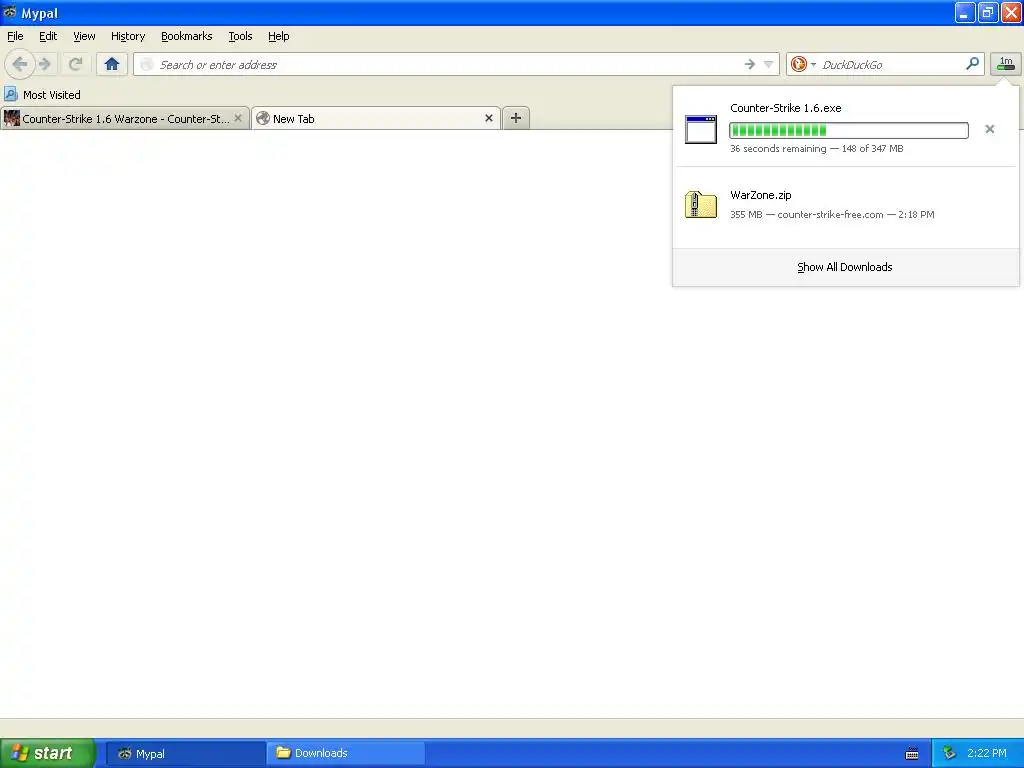Switch to the New Tab tab
1024x768 pixels.
tap(376, 118)
